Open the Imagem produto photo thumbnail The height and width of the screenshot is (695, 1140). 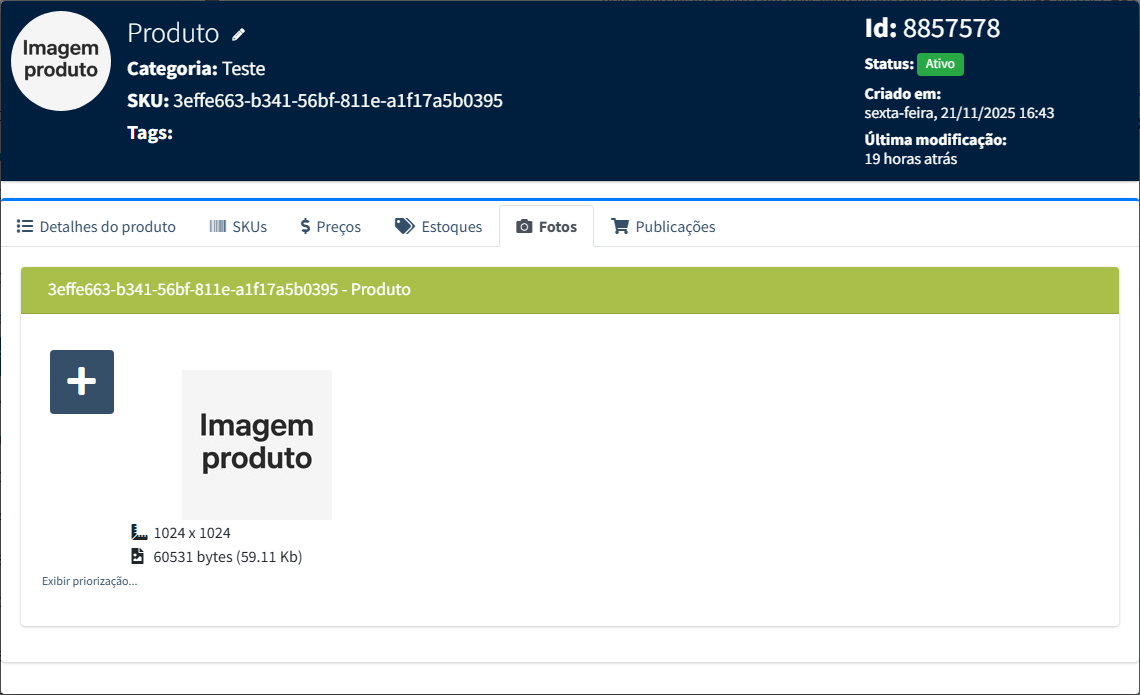pos(257,444)
